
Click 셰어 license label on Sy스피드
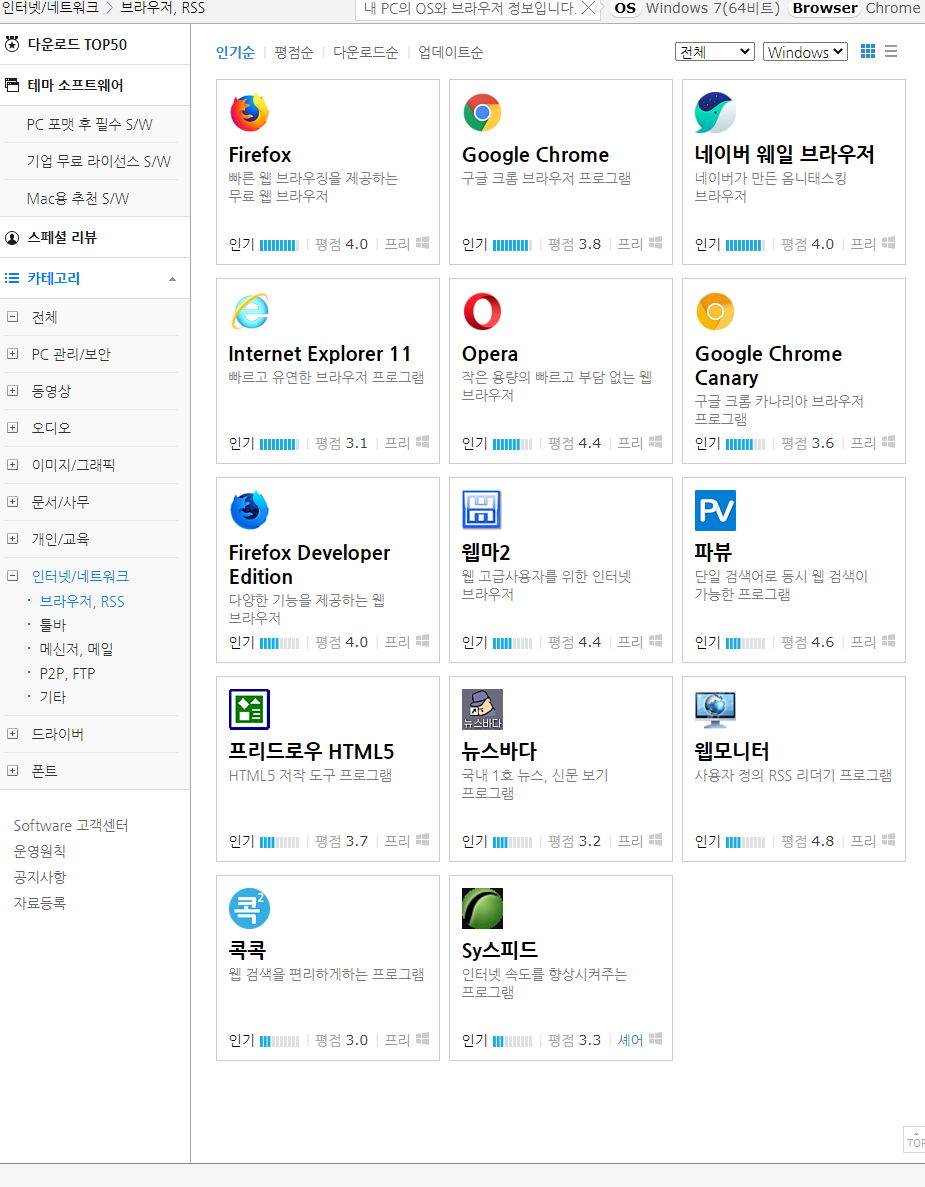tap(631, 1040)
